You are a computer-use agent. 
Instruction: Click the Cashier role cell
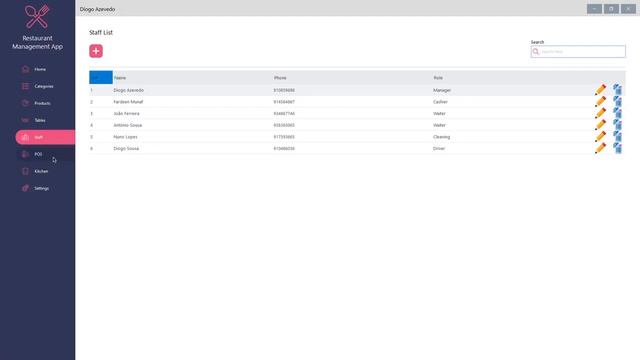pyautogui.click(x=440, y=102)
